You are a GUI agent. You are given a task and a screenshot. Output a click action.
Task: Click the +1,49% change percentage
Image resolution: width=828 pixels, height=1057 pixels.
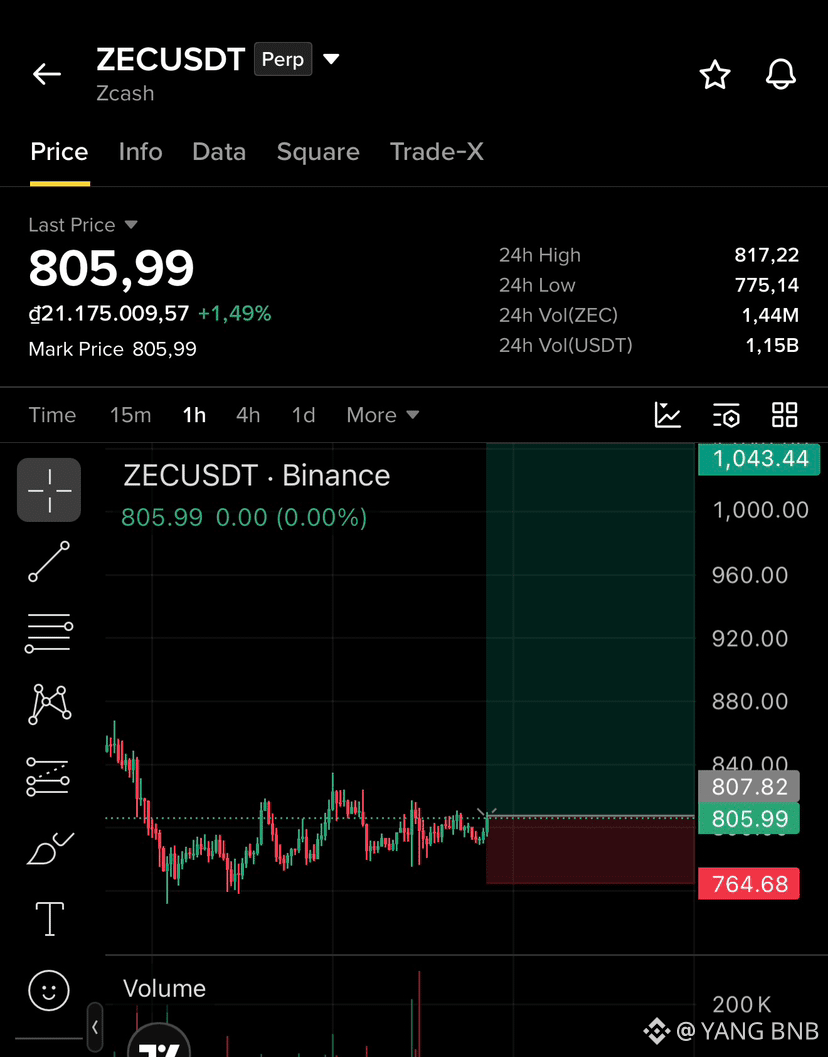tap(235, 313)
